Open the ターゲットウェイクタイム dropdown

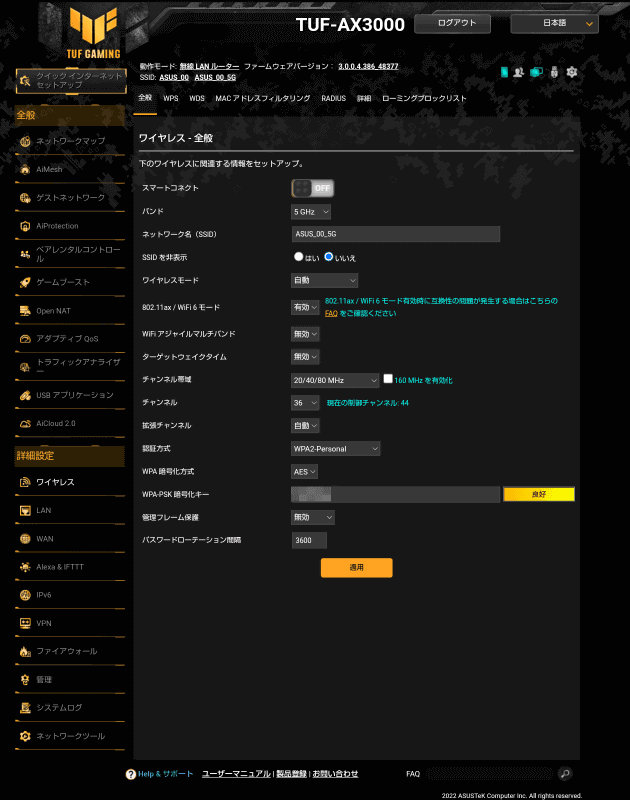[x=306, y=357]
